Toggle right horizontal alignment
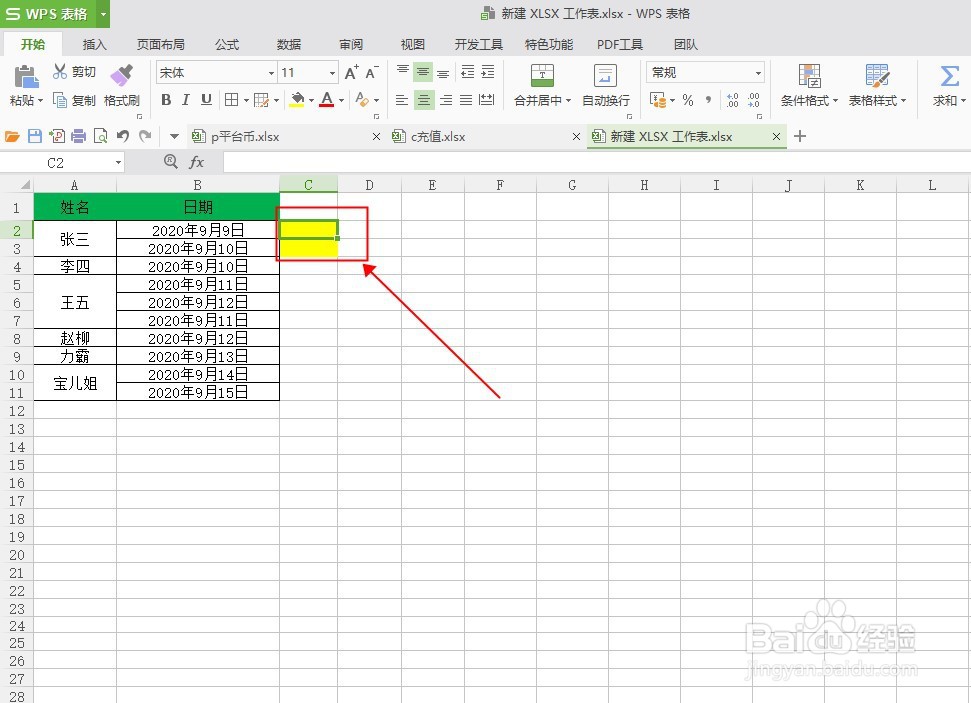Viewport: 971px width, 703px height. 445,100
